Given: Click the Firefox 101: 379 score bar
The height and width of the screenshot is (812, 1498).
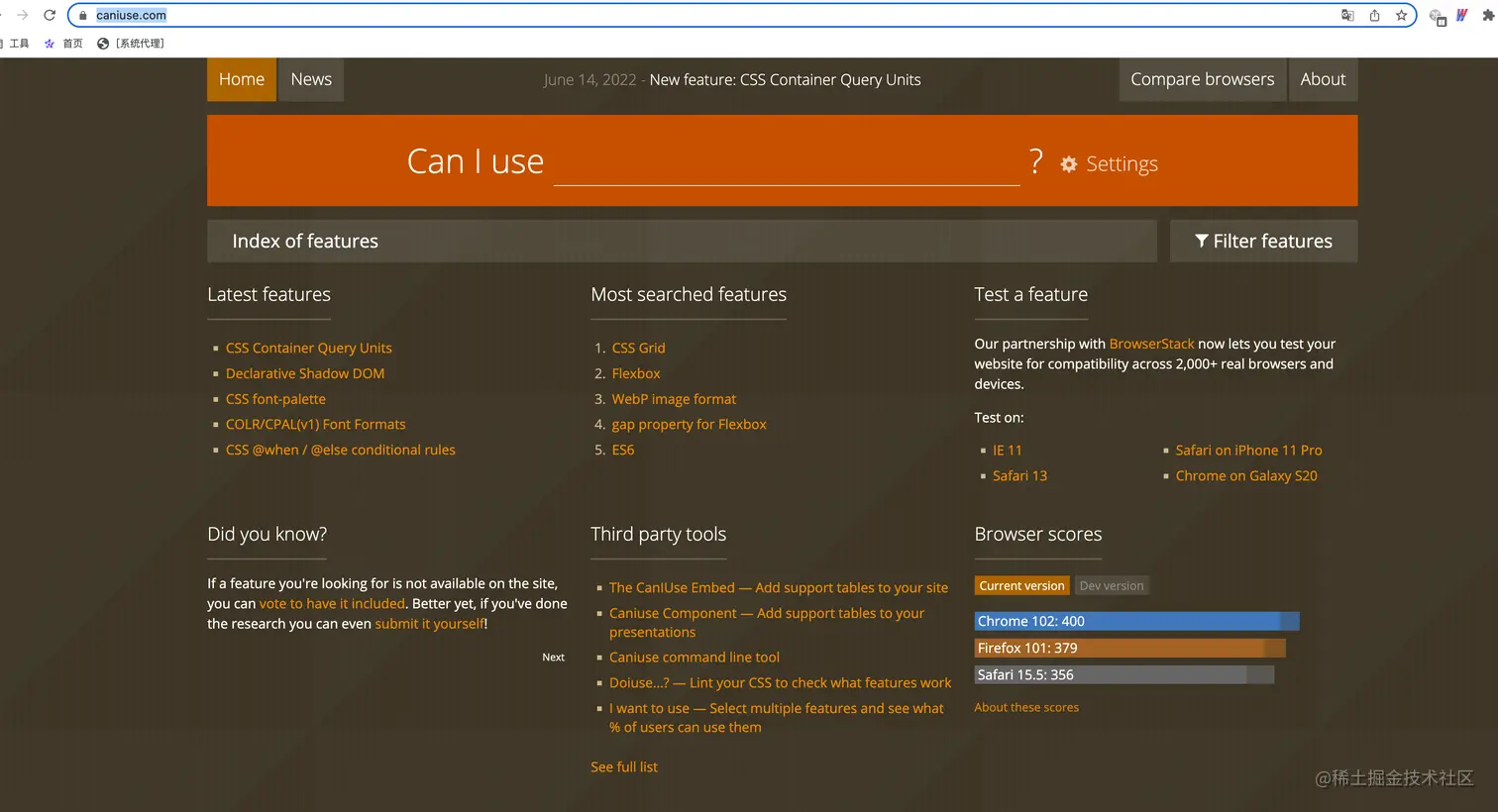Looking at the screenshot, I should (x=1129, y=648).
